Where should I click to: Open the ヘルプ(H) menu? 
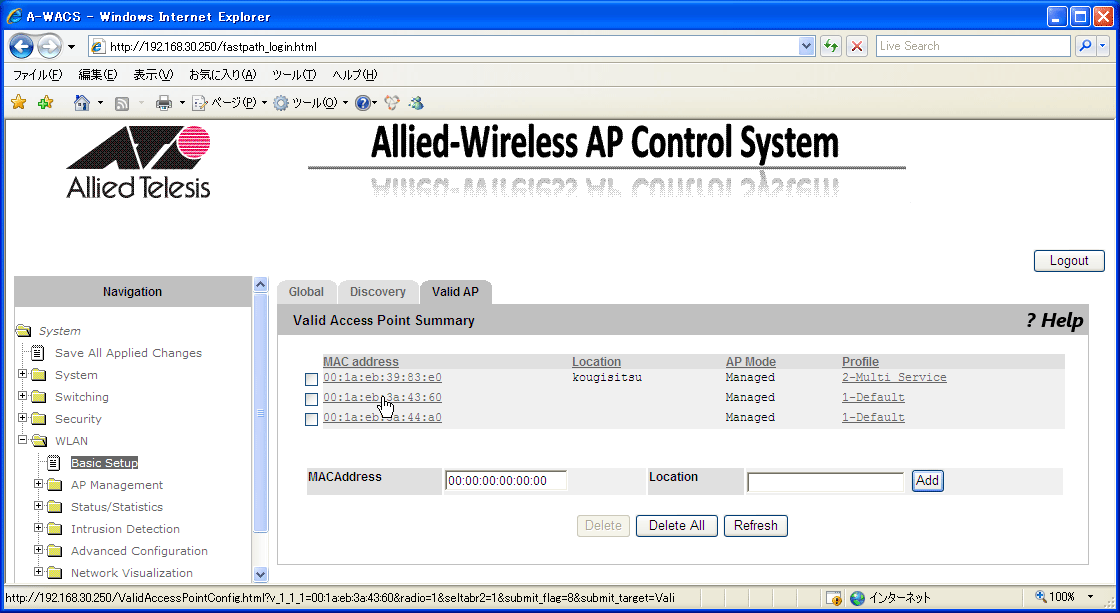[354, 74]
